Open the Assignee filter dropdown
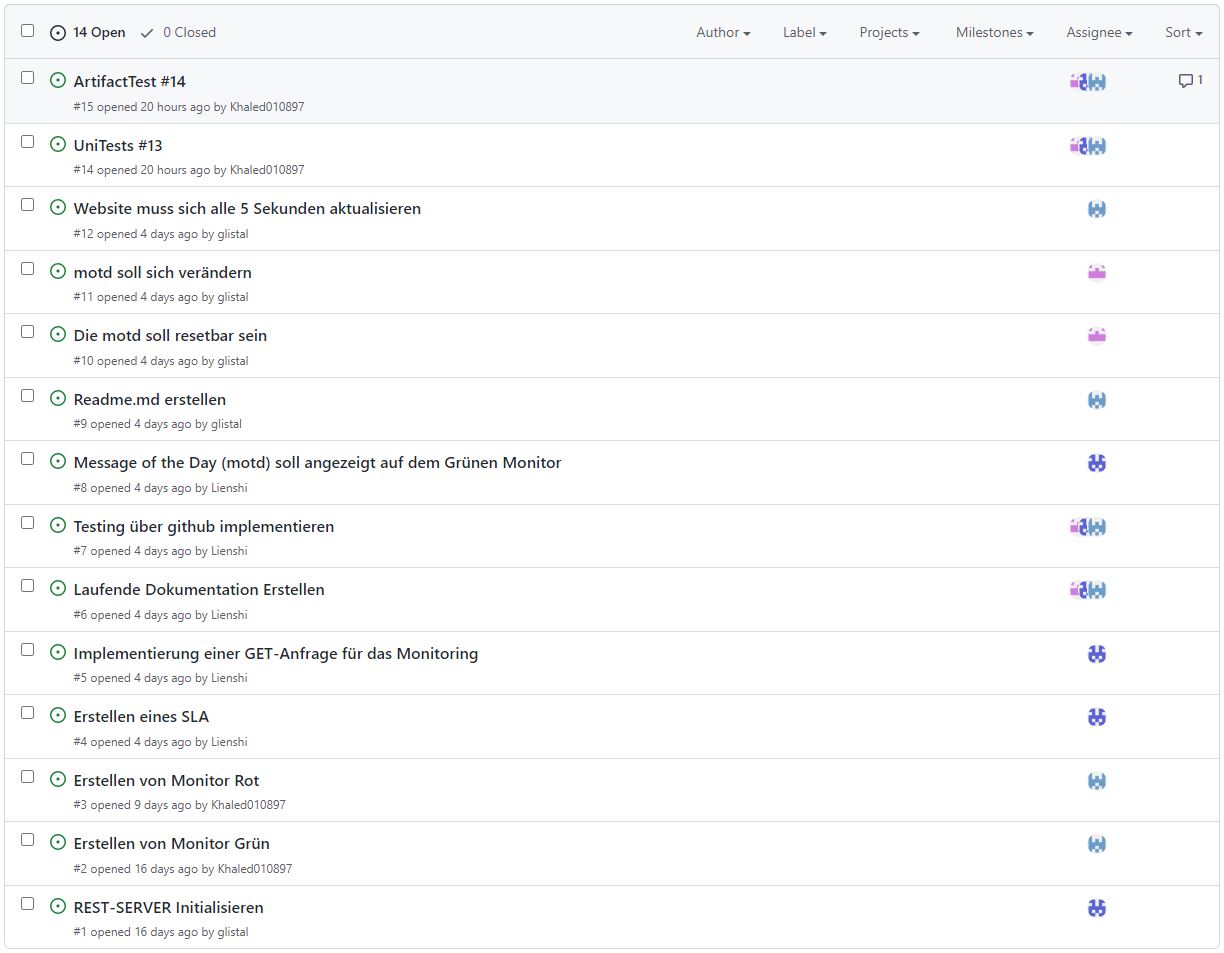1224x953 pixels. (1100, 32)
